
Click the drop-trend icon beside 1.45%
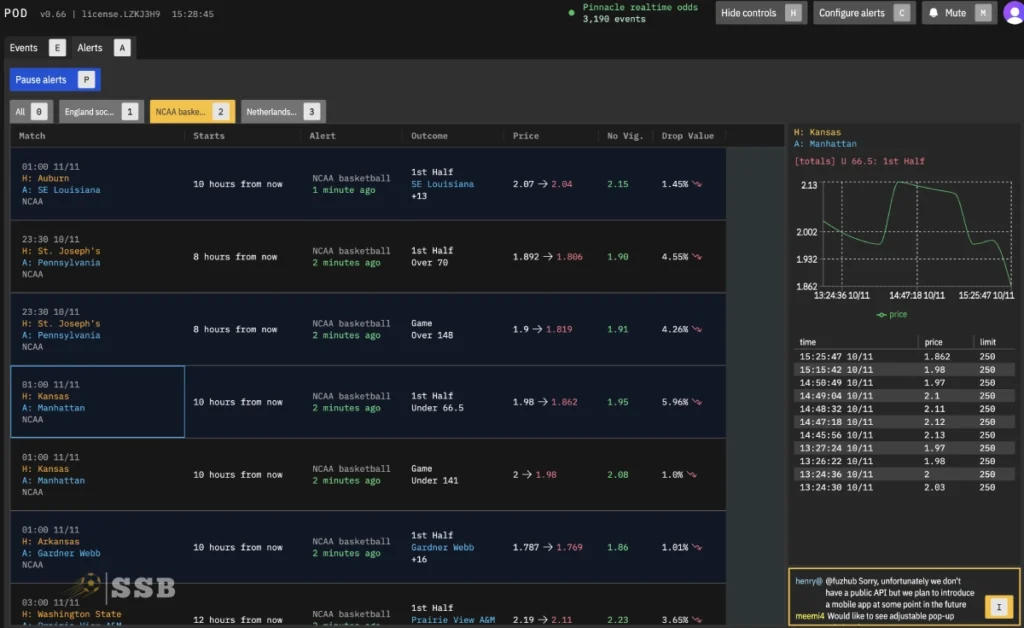coord(697,184)
